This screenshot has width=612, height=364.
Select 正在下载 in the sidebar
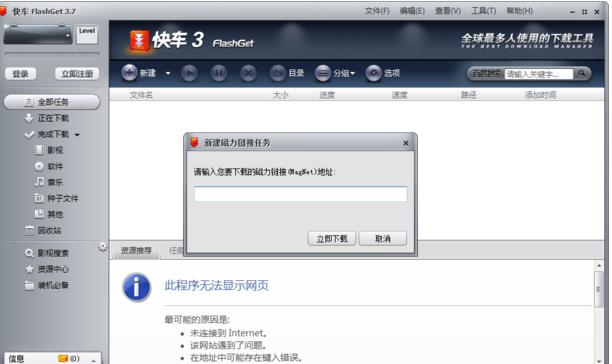point(53,118)
